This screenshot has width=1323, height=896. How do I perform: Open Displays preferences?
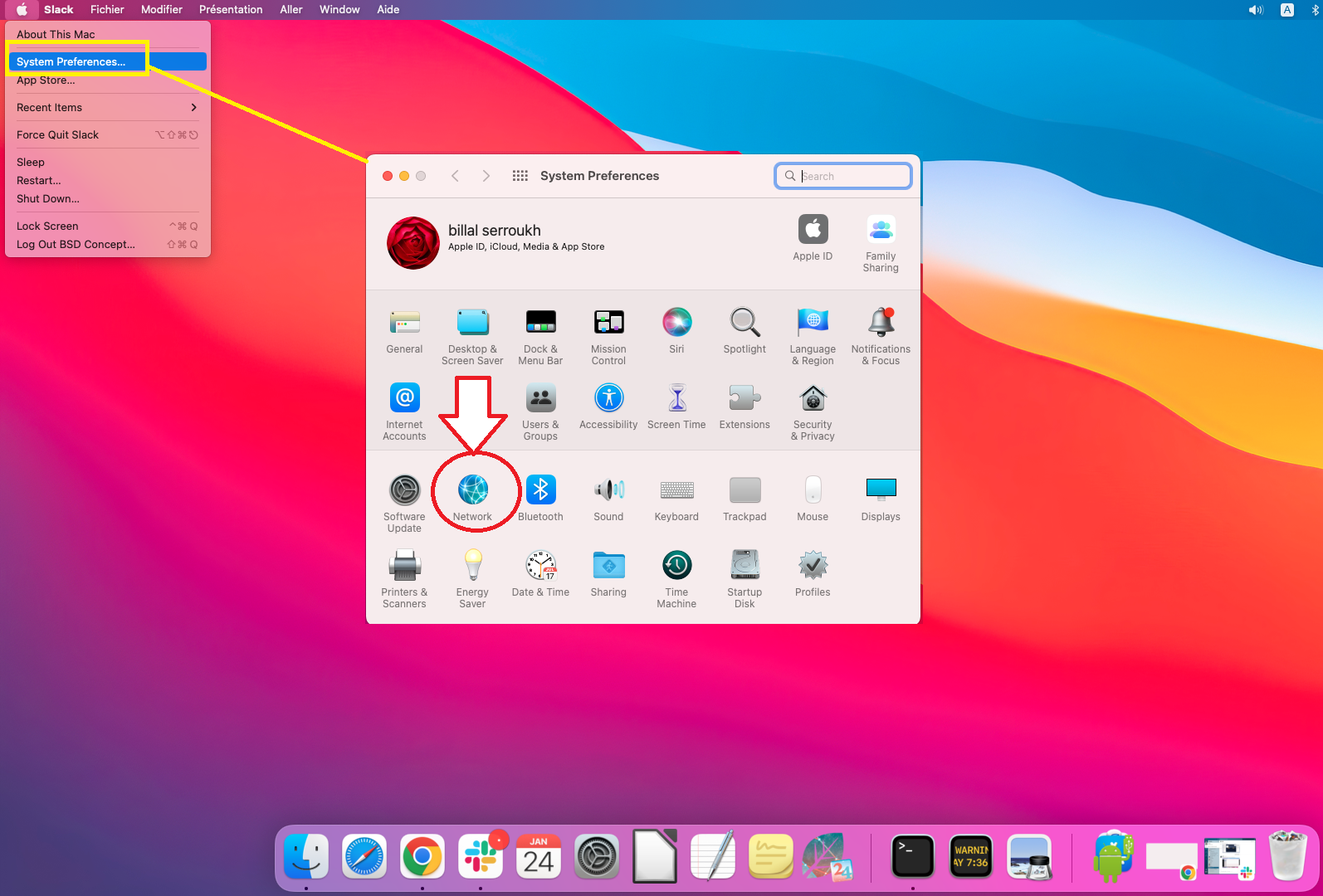(881, 490)
